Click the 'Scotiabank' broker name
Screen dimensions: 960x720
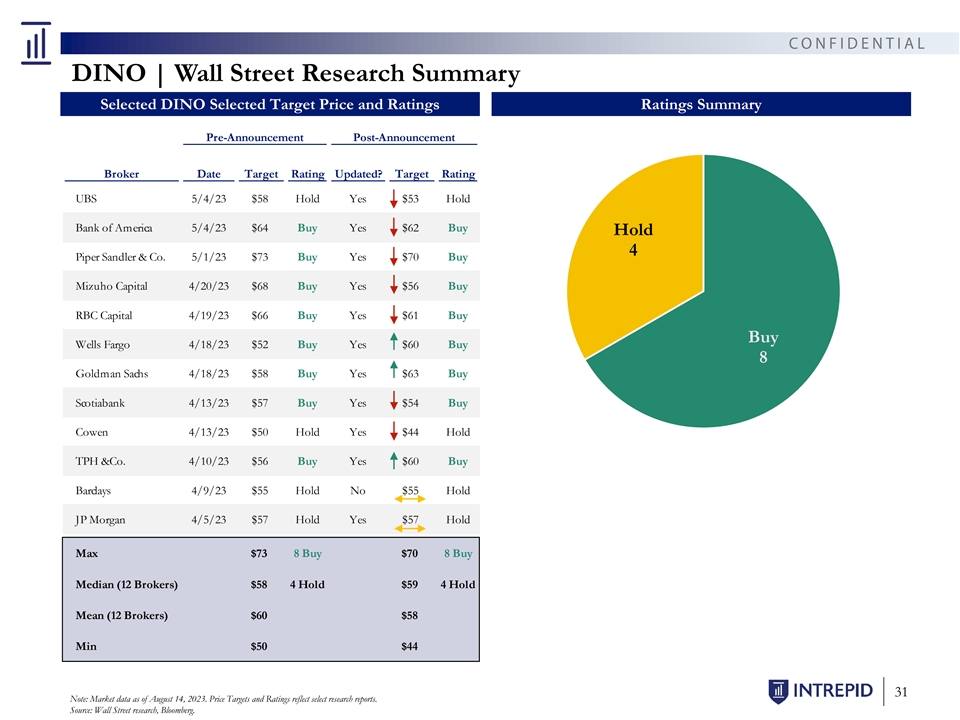[100, 403]
